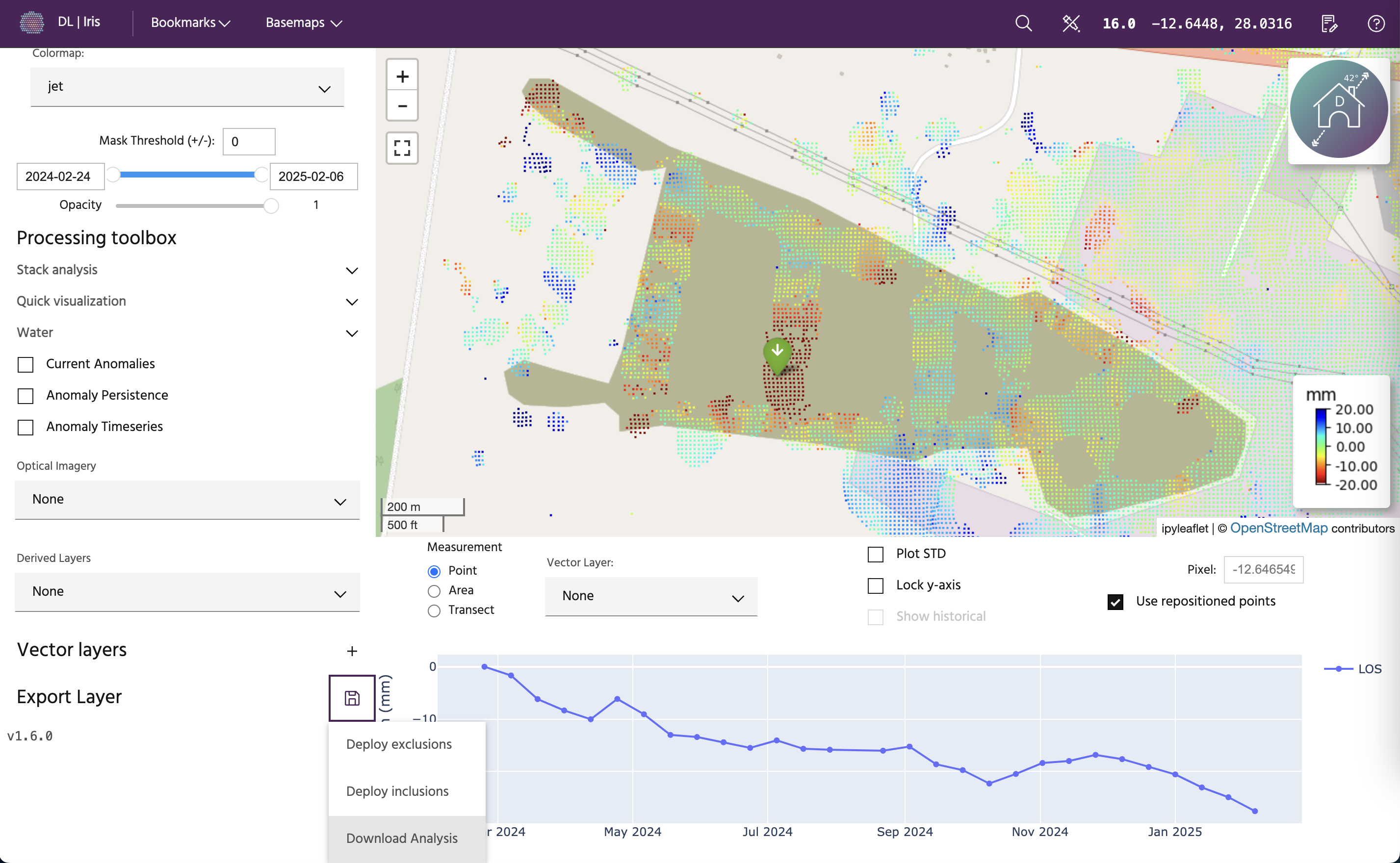The height and width of the screenshot is (863, 1400).
Task: Click Deploy exclusions option
Action: coord(398,744)
